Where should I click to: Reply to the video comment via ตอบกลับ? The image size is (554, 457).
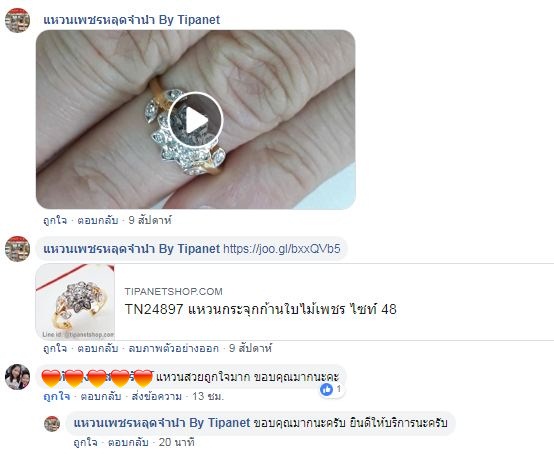[98, 220]
